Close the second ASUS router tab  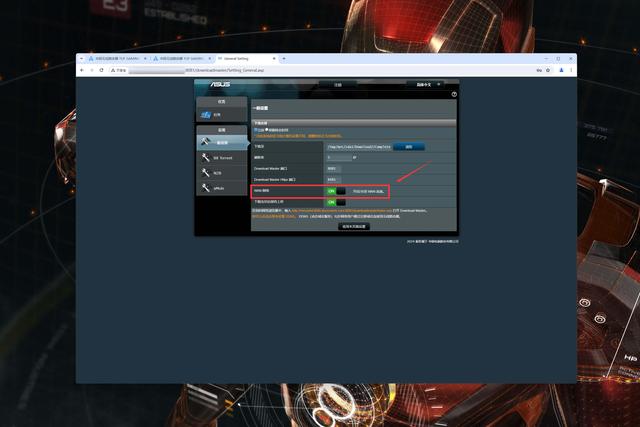tap(210, 59)
